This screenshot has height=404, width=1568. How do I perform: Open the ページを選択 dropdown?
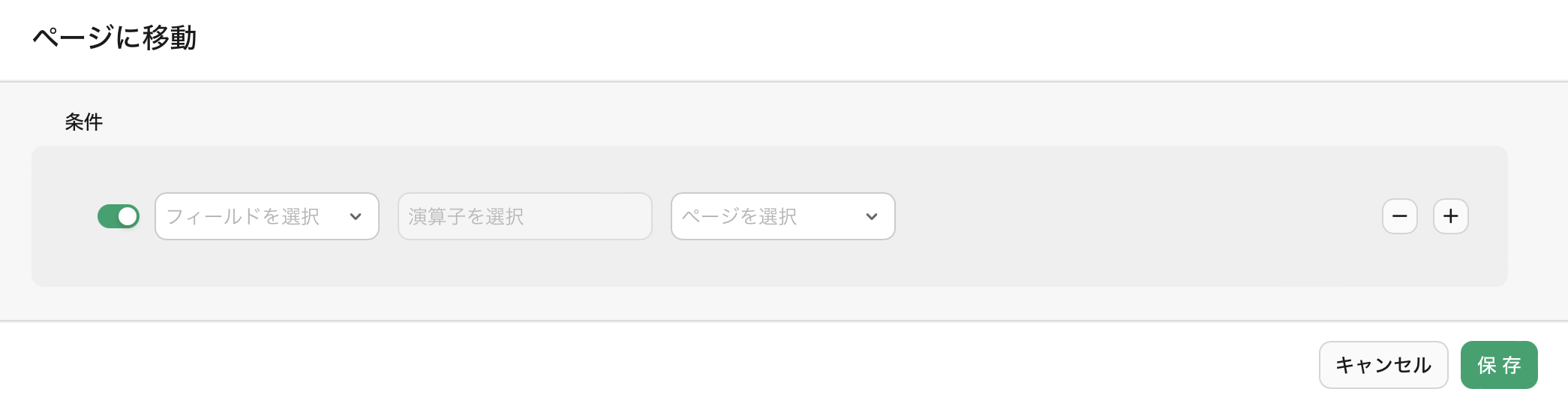point(782,216)
